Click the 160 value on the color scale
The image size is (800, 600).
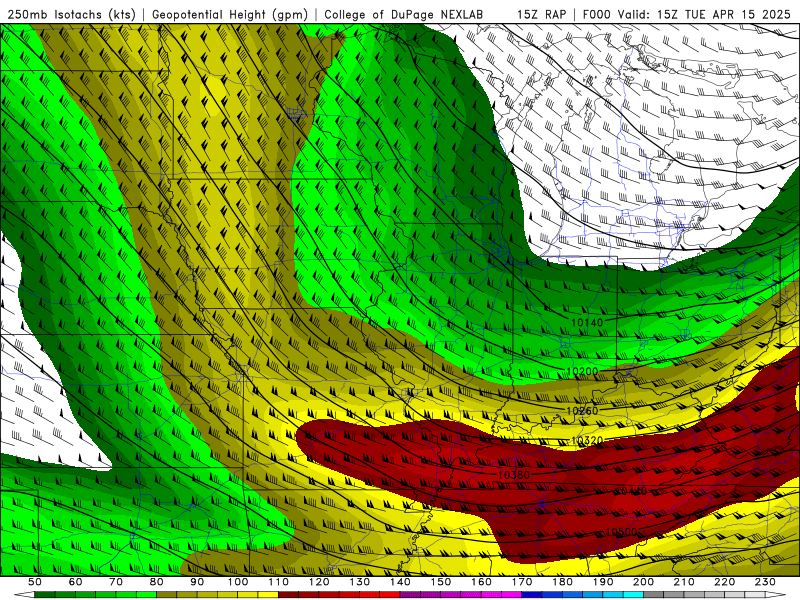481,582
